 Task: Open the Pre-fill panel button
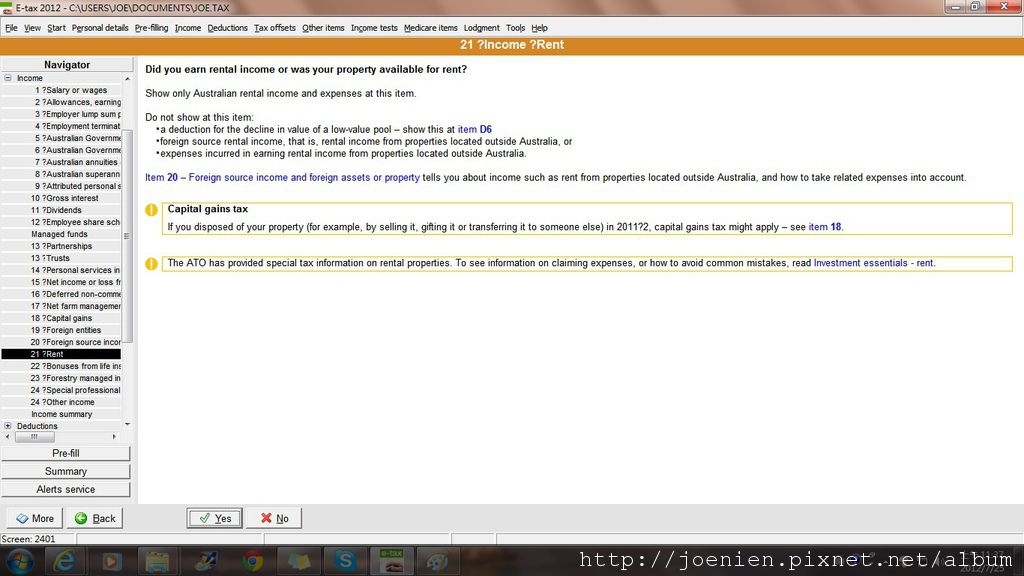tap(65, 453)
